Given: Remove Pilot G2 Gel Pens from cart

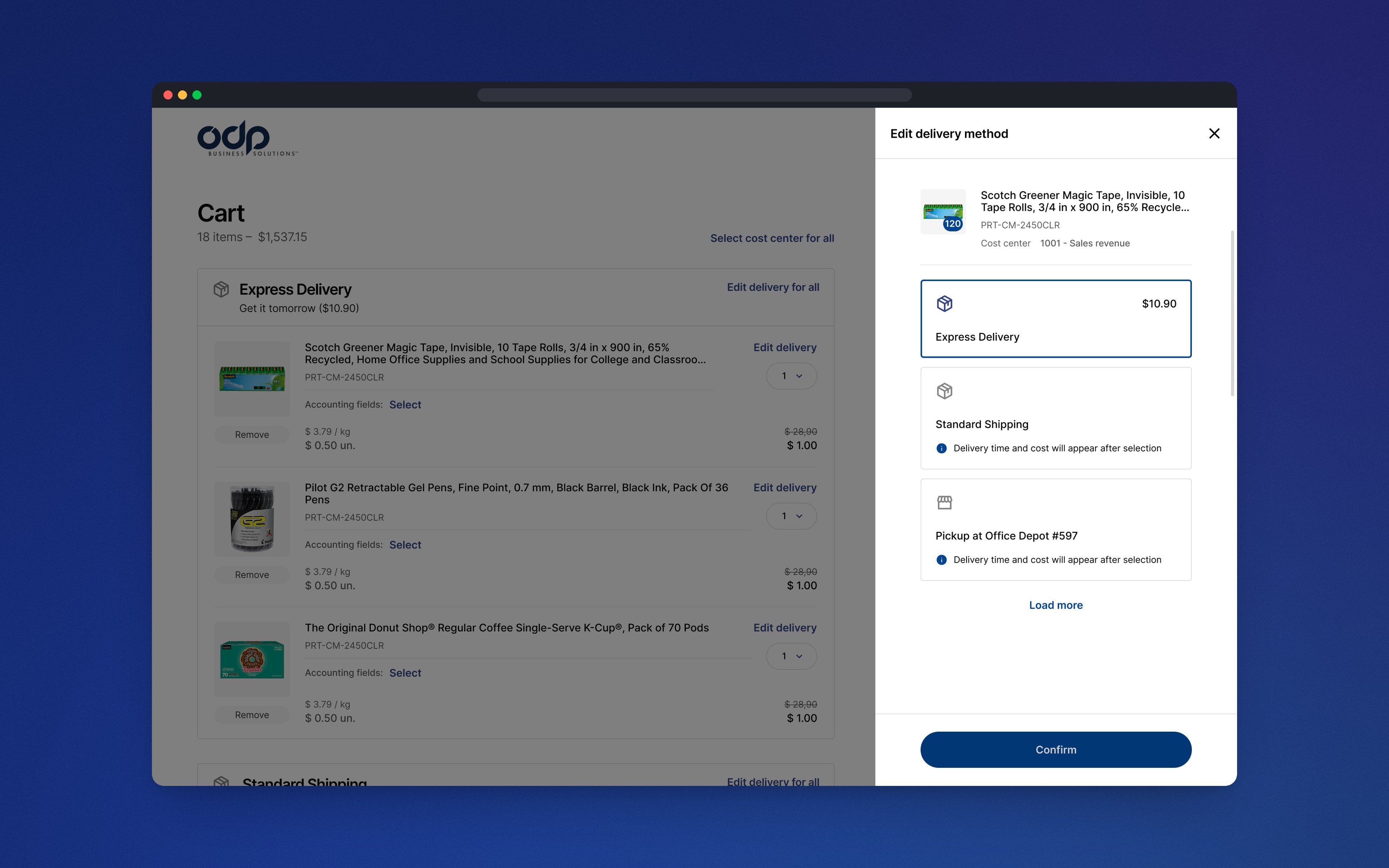Looking at the screenshot, I should pyautogui.click(x=252, y=575).
